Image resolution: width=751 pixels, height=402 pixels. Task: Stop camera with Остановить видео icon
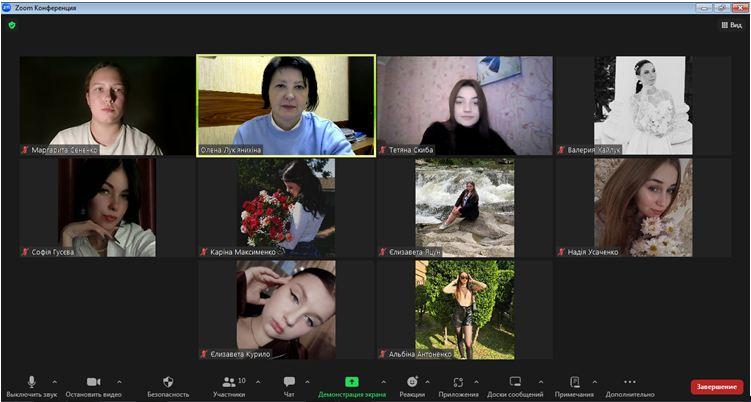point(93,381)
